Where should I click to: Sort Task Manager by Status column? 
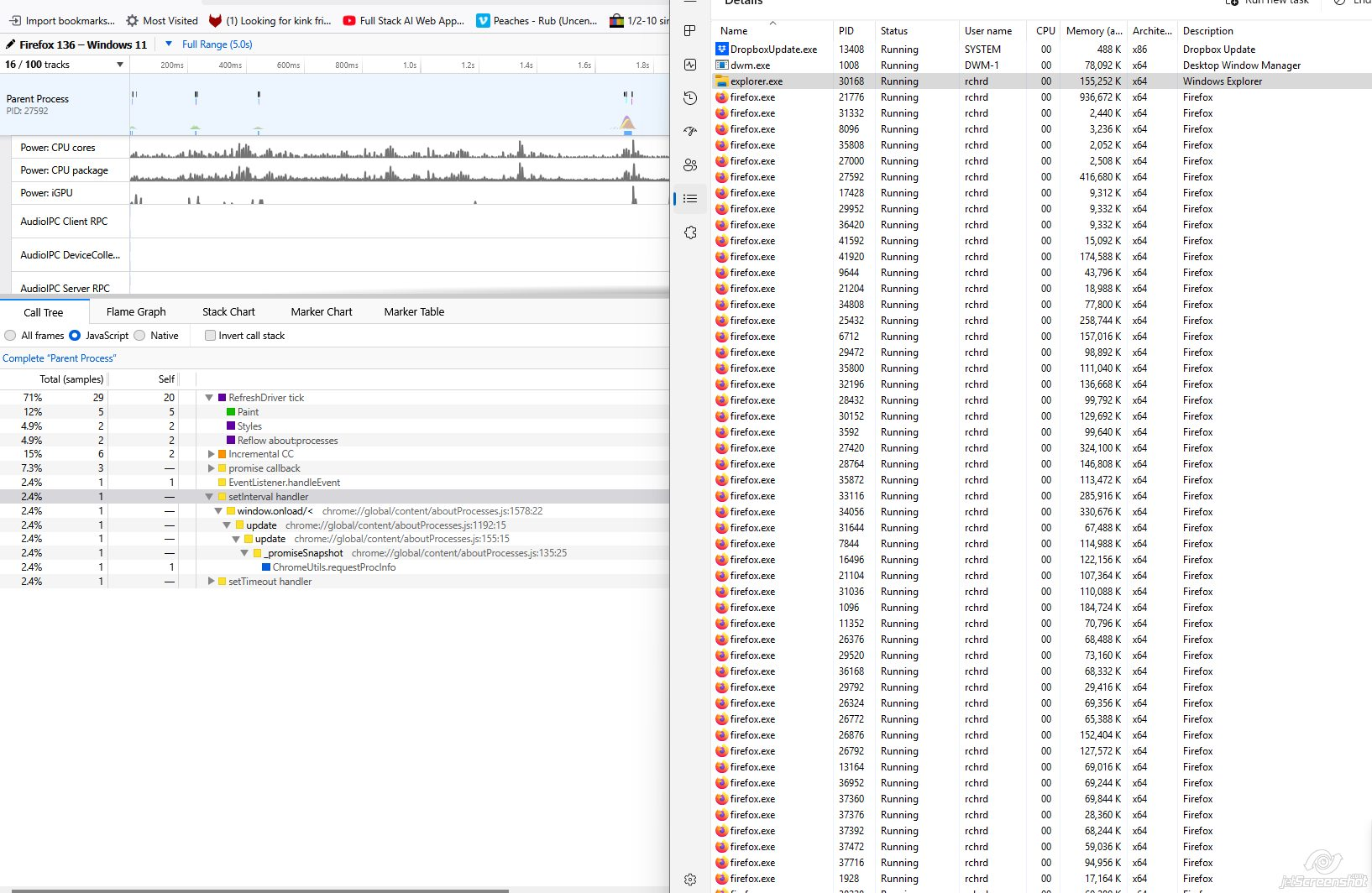(x=917, y=31)
